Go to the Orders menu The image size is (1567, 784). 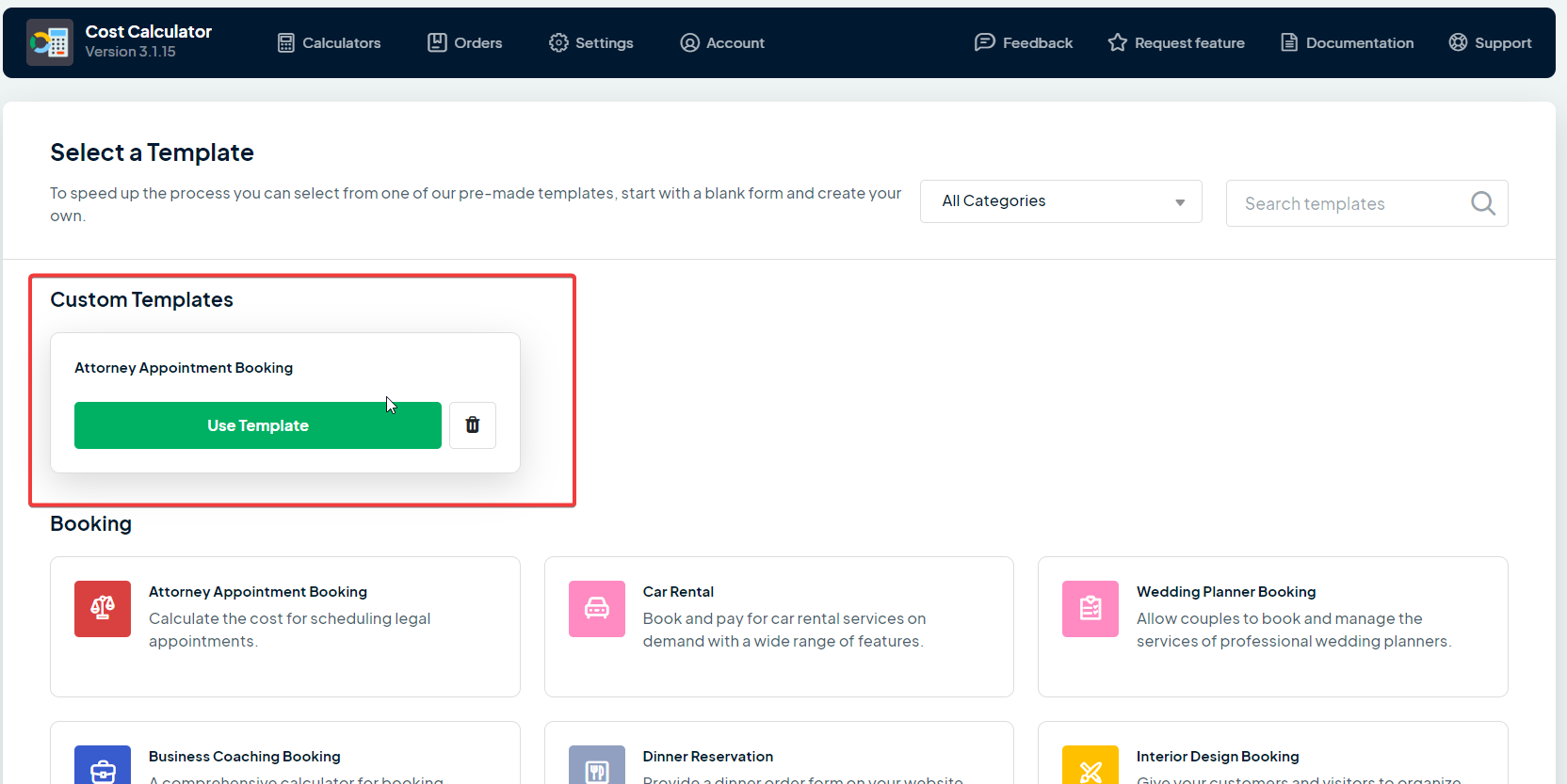click(465, 43)
